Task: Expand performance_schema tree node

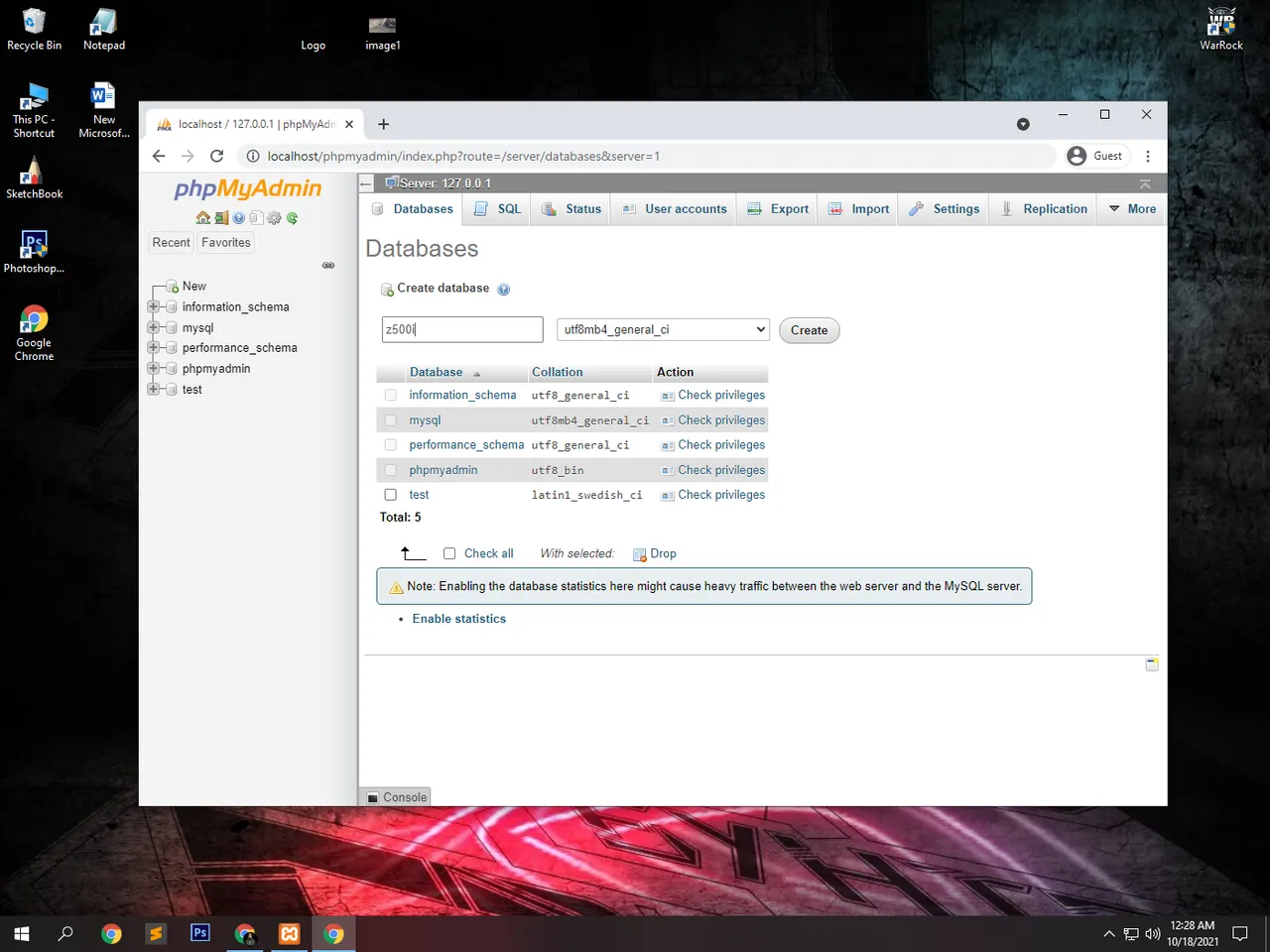Action: pyautogui.click(x=154, y=347)
